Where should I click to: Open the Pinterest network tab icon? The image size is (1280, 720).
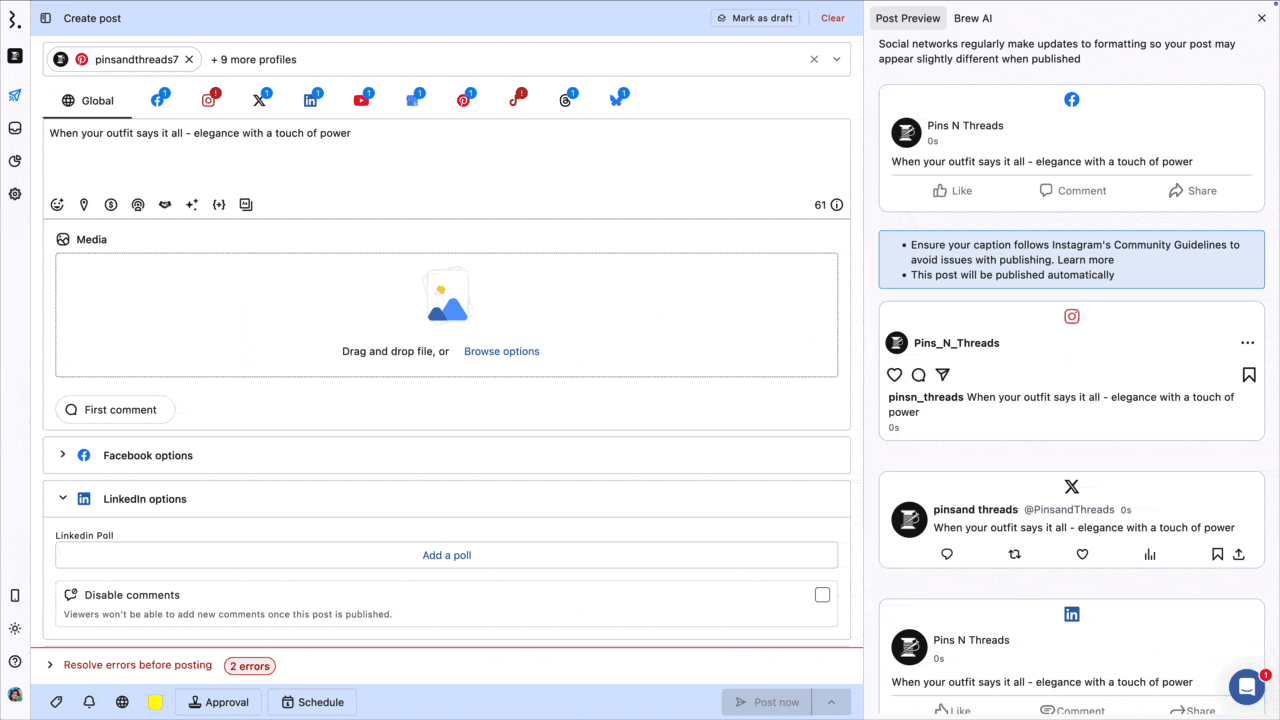pyautogui.click(x=464, y=100)
